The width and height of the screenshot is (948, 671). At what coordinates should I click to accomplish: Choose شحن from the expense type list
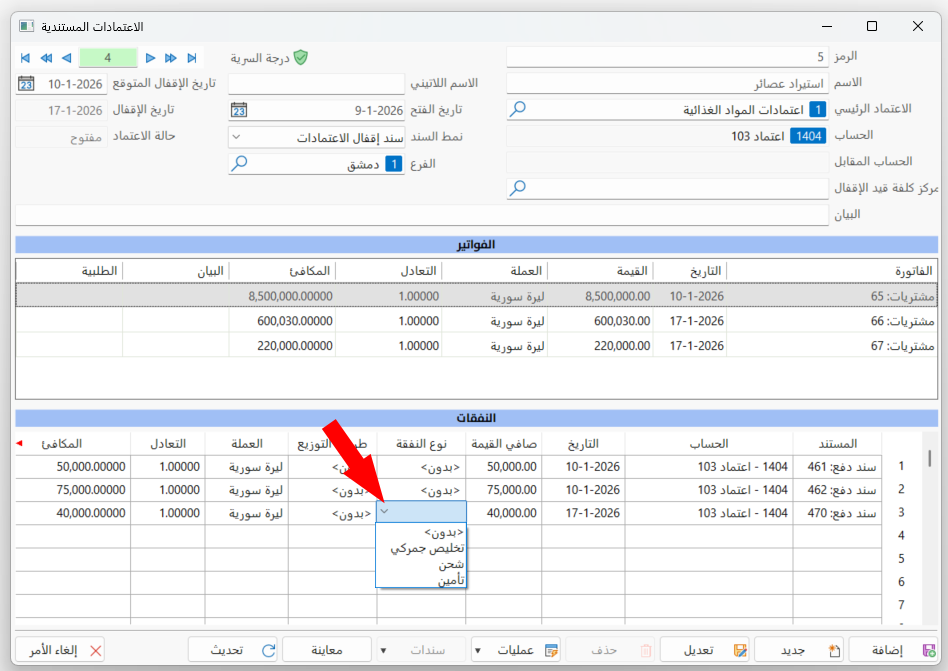coord(421,564)
